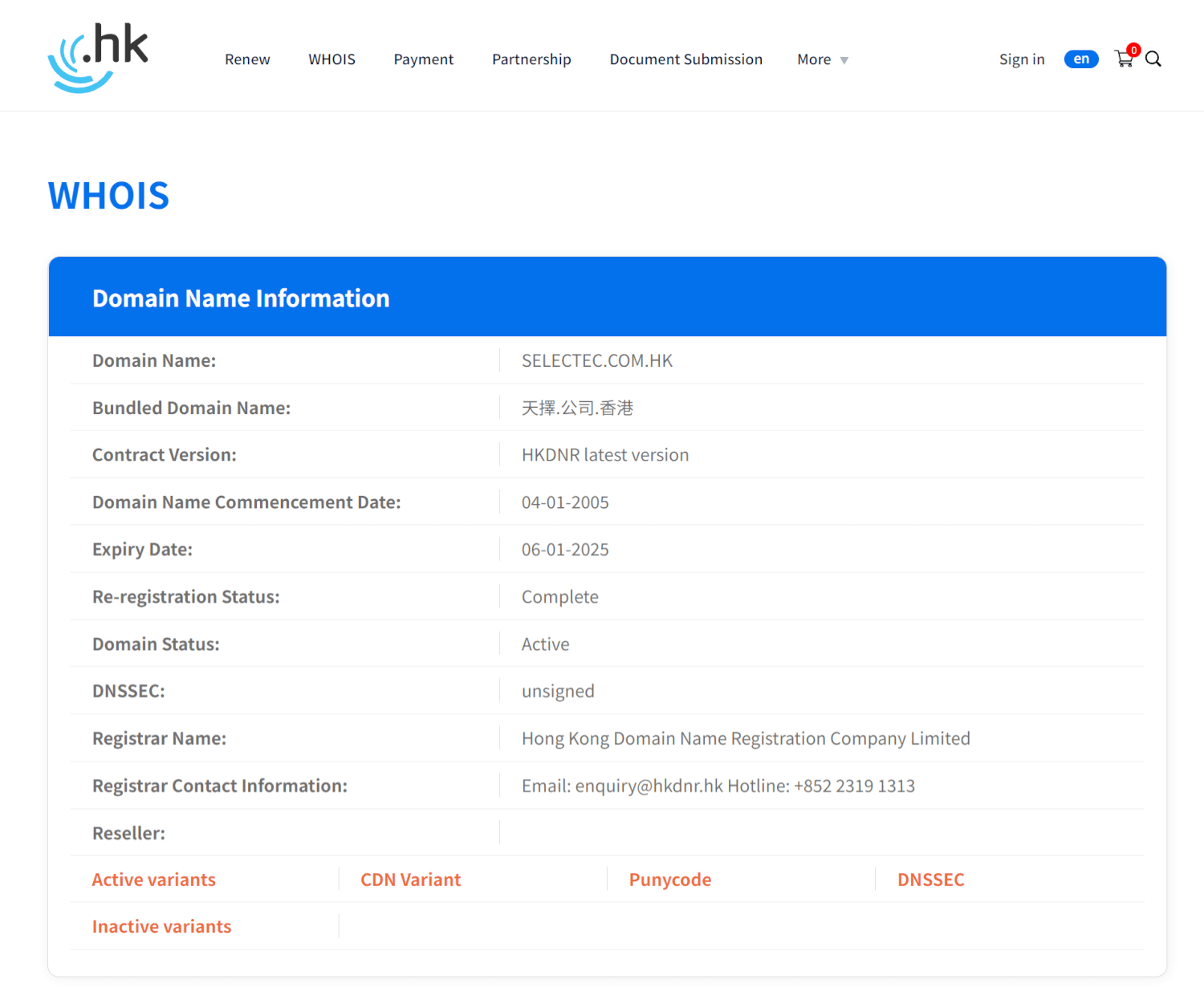Screen dimensions: 1204x996
Task: Click the unsigned DNSSEC value
Action: pyautogui.click(x=558, y=692)
